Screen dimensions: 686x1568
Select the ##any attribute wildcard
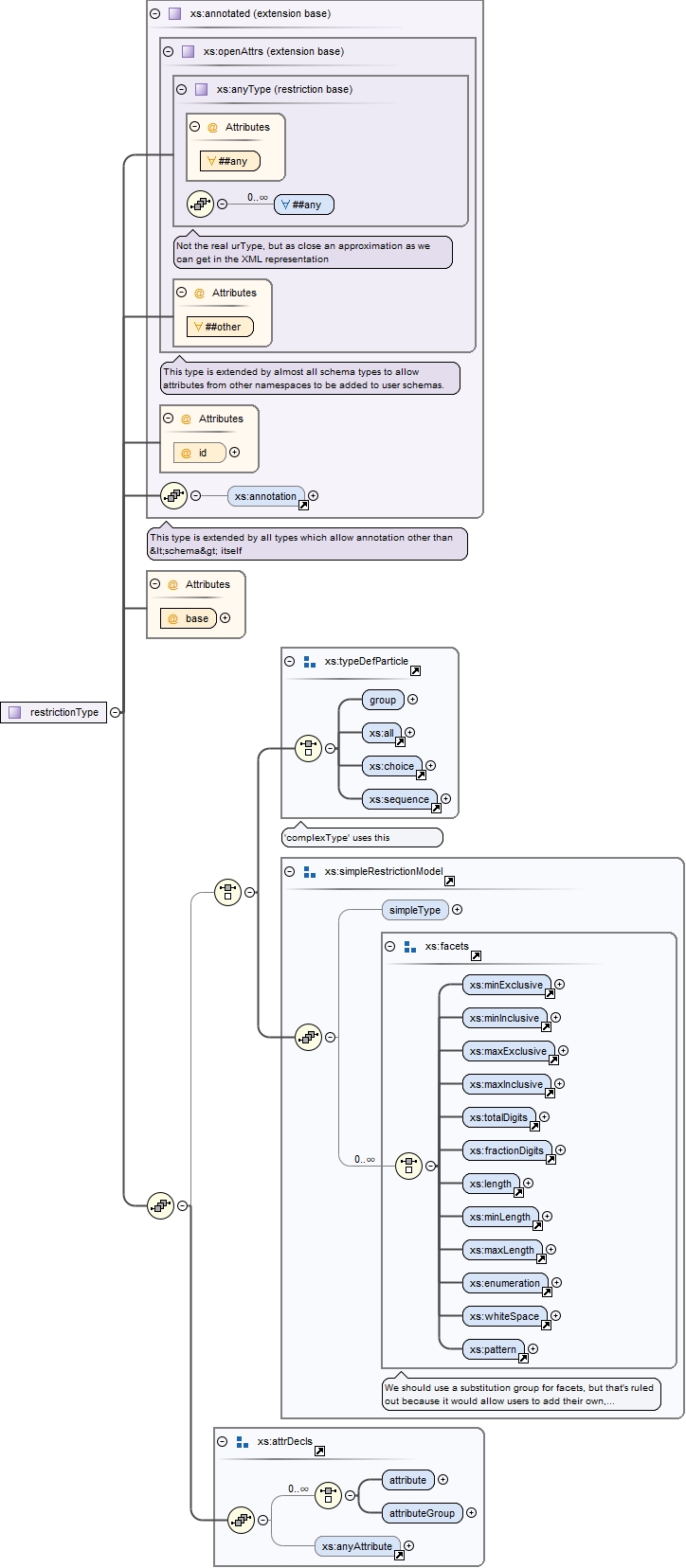(230, 161)
